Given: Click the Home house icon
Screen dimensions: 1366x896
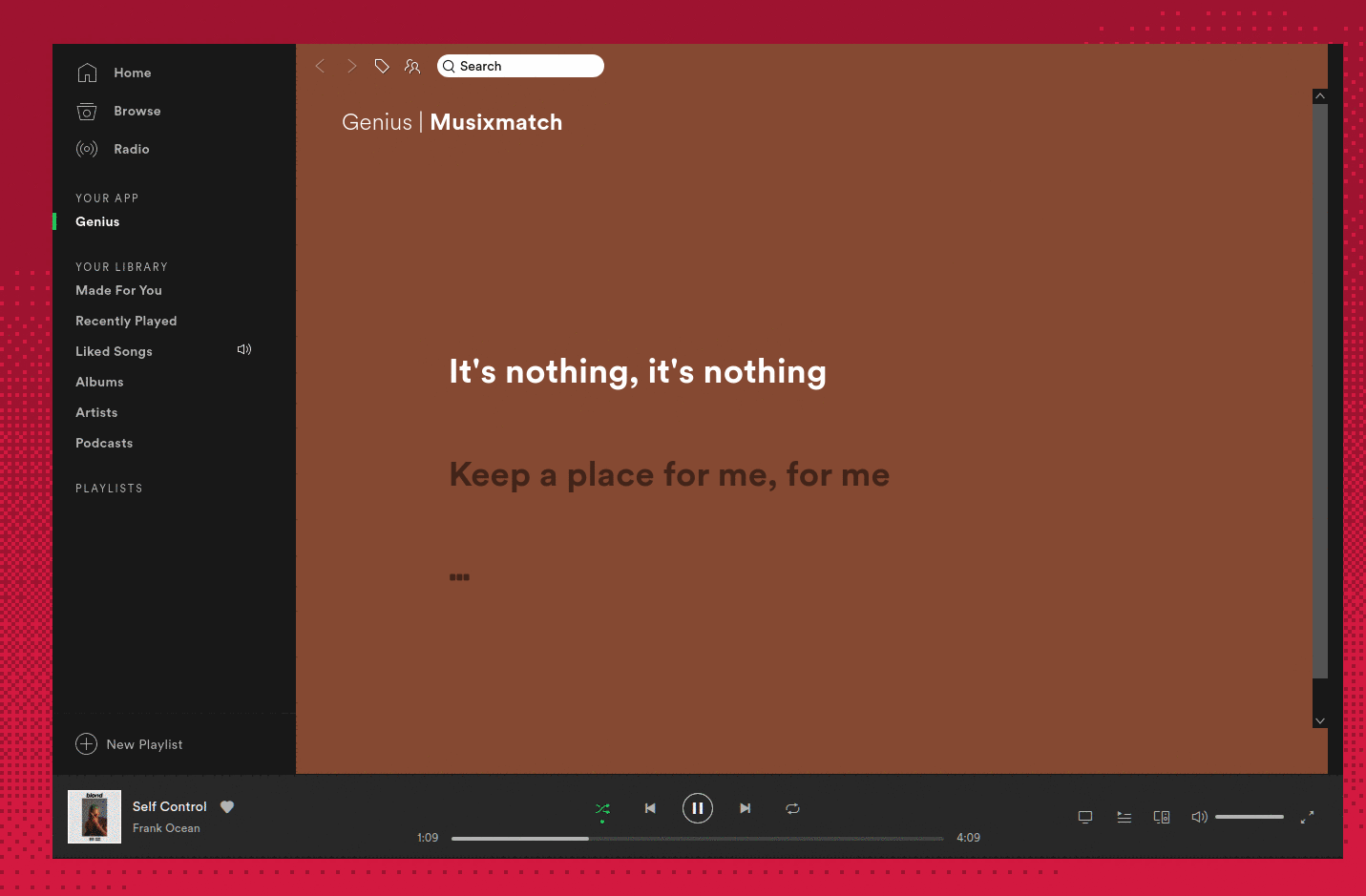Looking at the screenshot, I should (87, 73).
